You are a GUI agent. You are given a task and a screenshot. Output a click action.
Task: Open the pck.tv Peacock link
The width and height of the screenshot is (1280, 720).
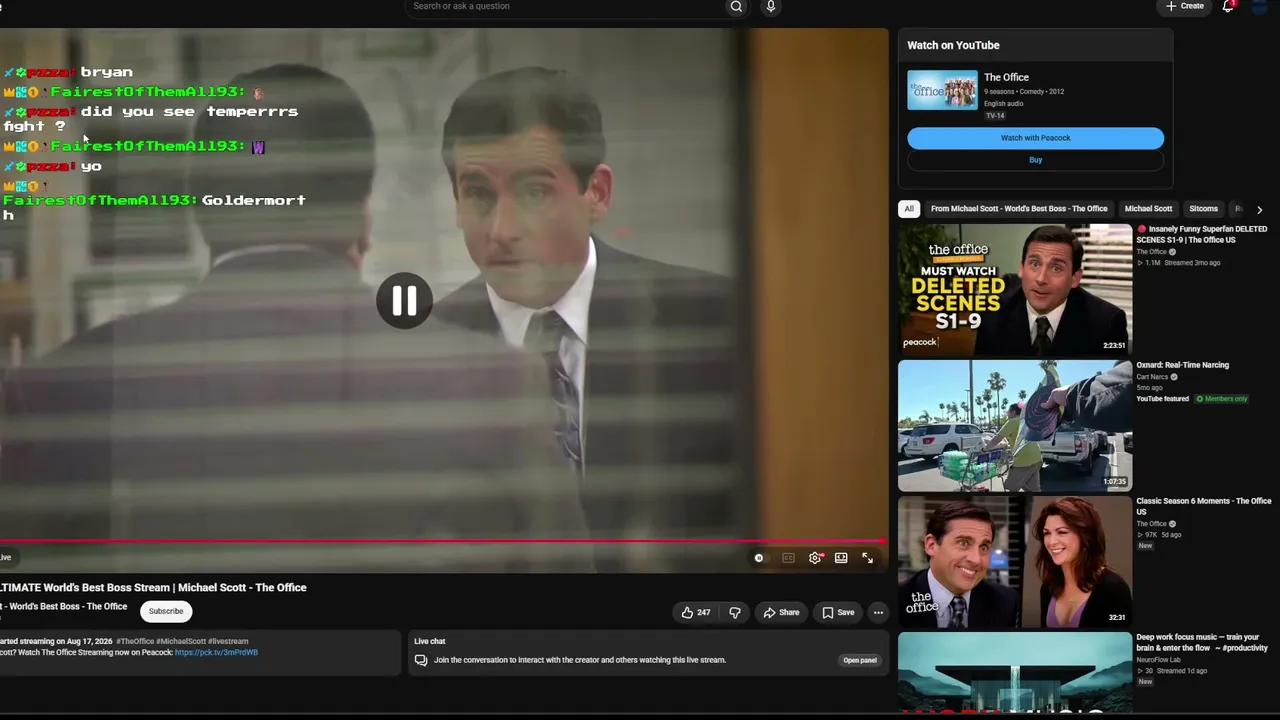click(x=216, y=653)
